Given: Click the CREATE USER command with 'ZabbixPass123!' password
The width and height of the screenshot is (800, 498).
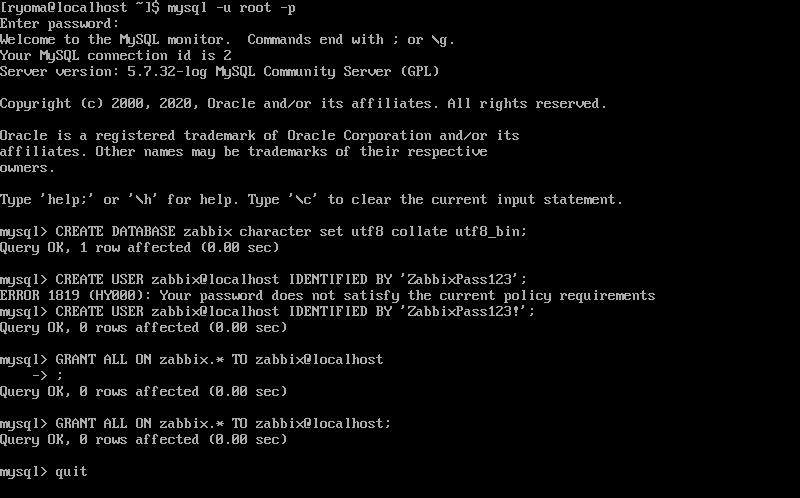Looking at the screenshot, I should [x=295, y=312].
